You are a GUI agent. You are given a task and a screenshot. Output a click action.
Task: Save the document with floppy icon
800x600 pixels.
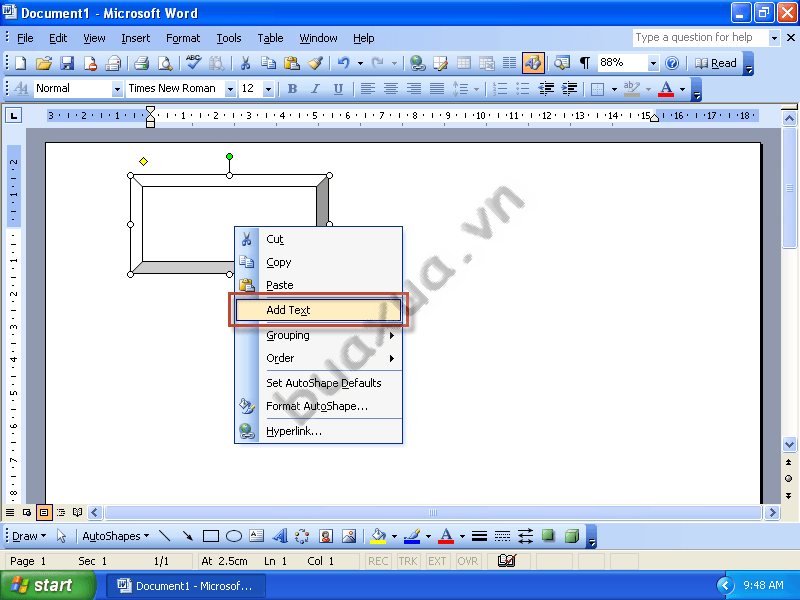67,63
